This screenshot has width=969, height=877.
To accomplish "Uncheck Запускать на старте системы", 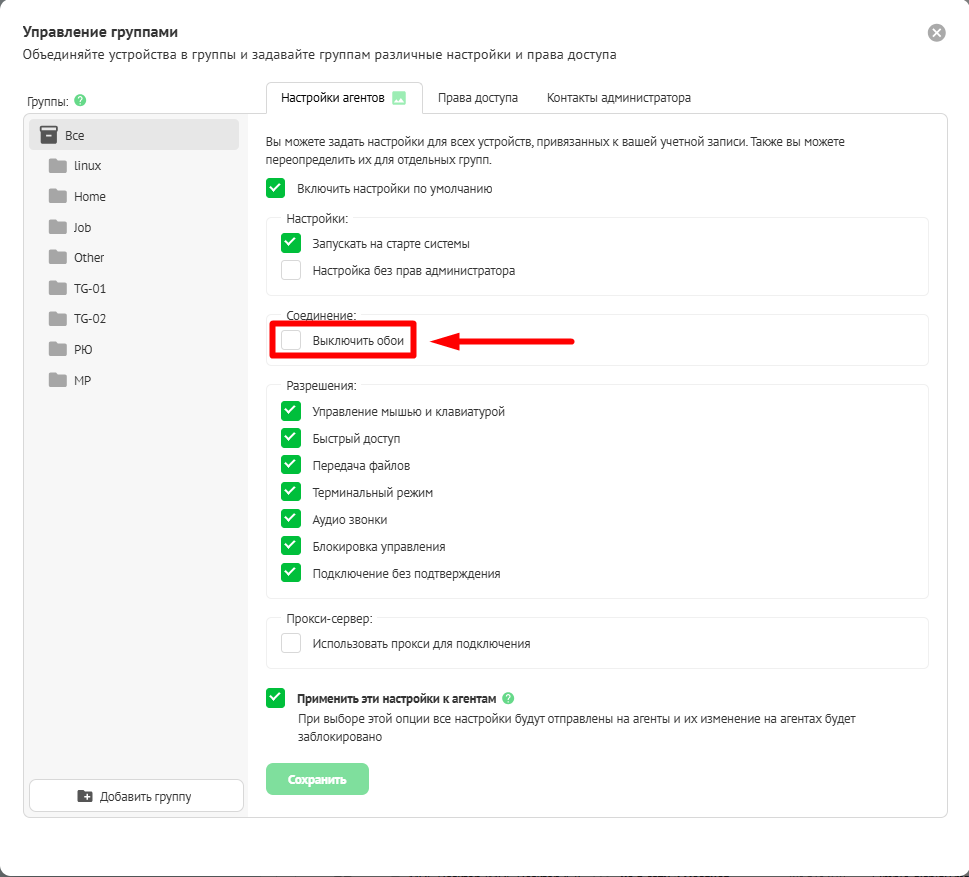I will click(291, 243).
